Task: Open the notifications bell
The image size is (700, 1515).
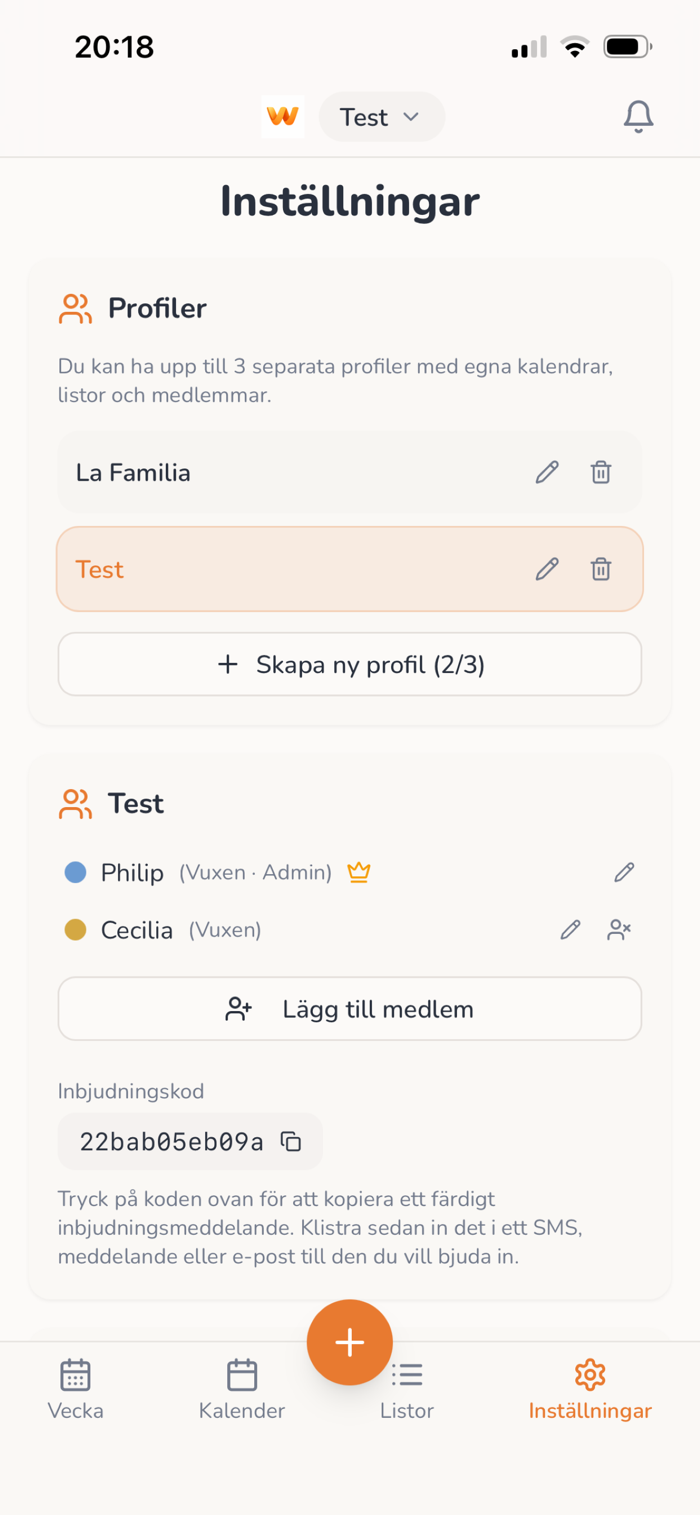Action: [x=638, y=117]
